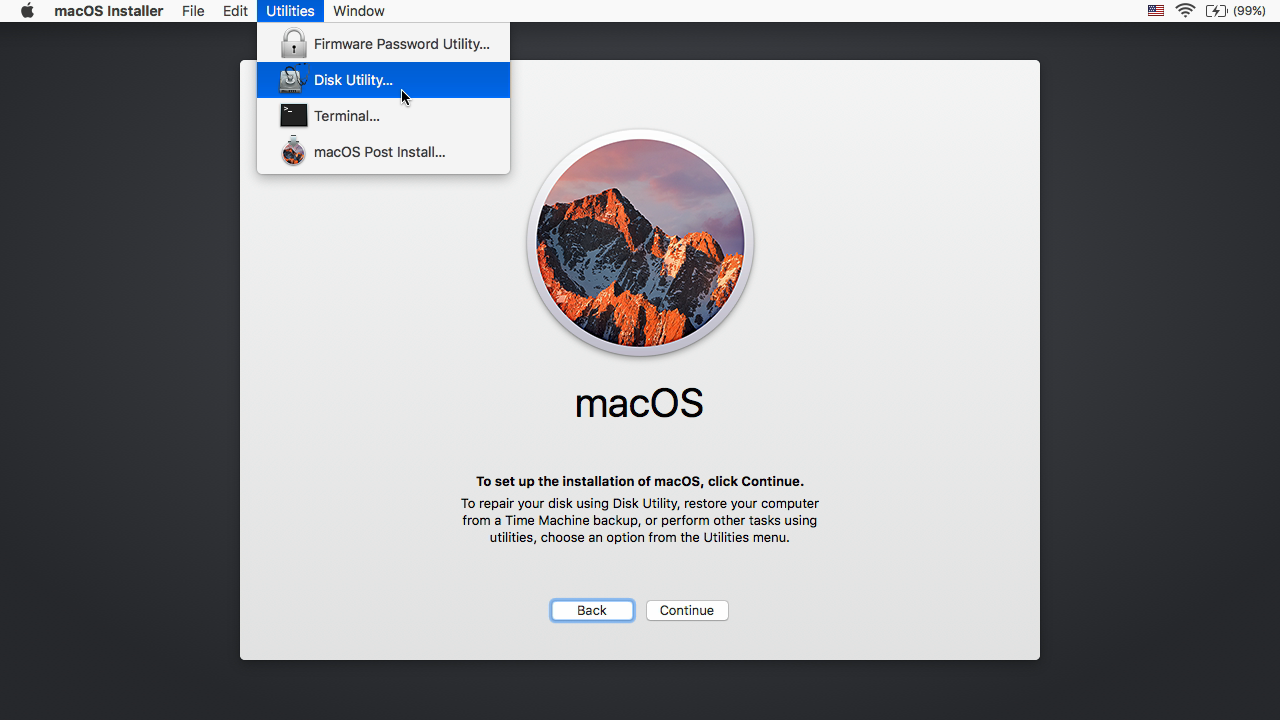The width and height of the screenshot is (1280, 720).
Task: Click the Back button
Action: tap(591, 610)
